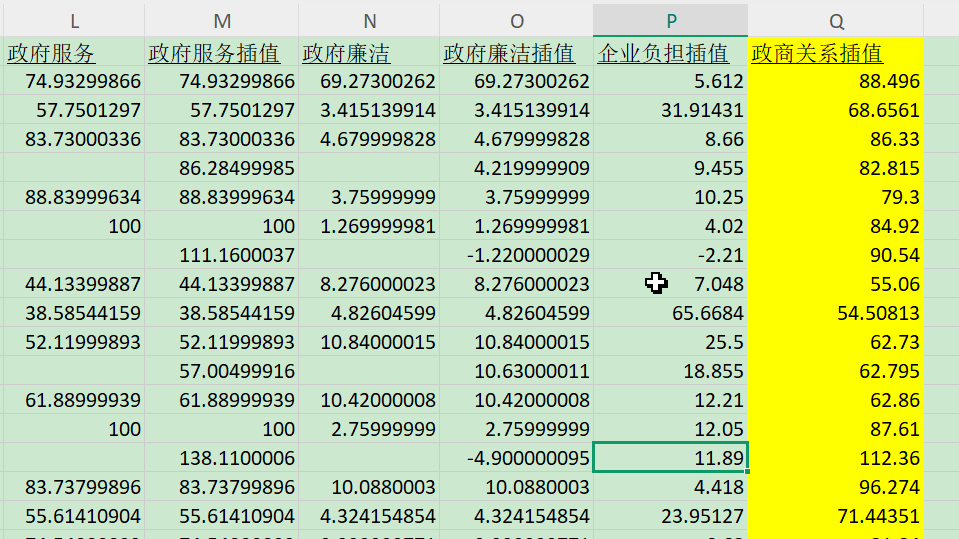This screenshot has width=959, height=539.
Task: Select the column N header
Action: pyautogui.click(x=369, y=19)
